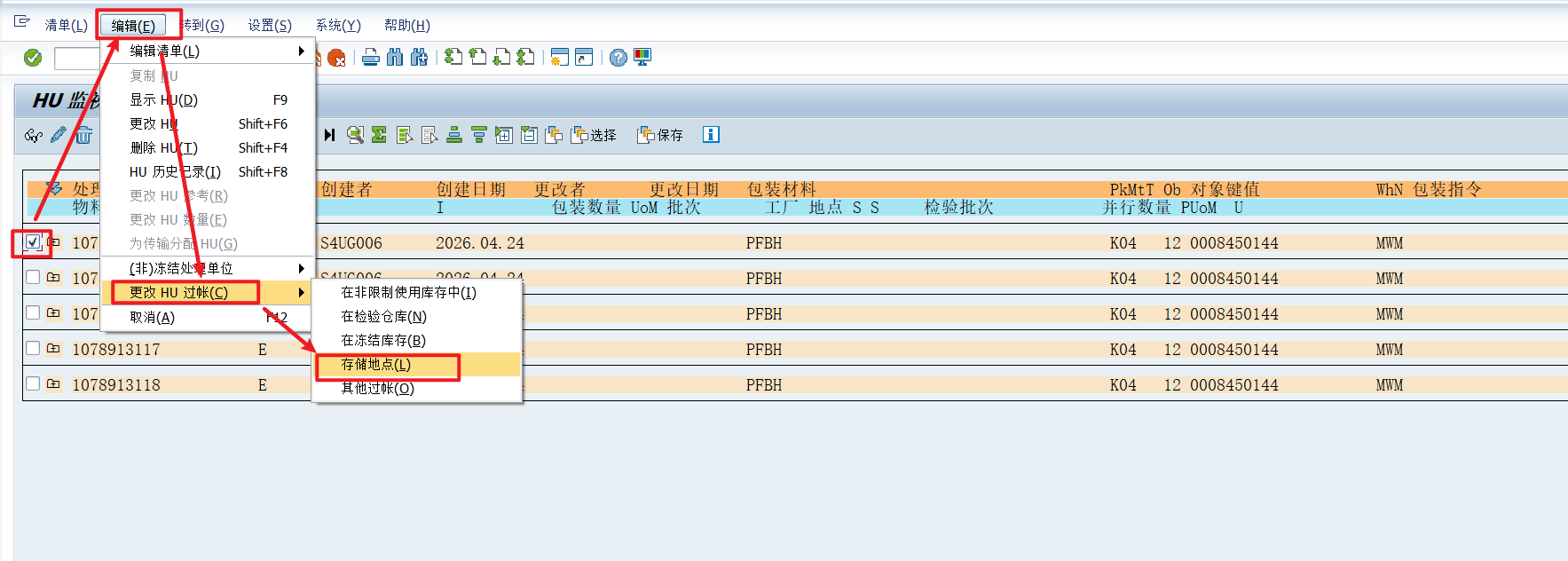Check the checkbox for HU 1078913118

pyautogui.click(x=33, y=384)
